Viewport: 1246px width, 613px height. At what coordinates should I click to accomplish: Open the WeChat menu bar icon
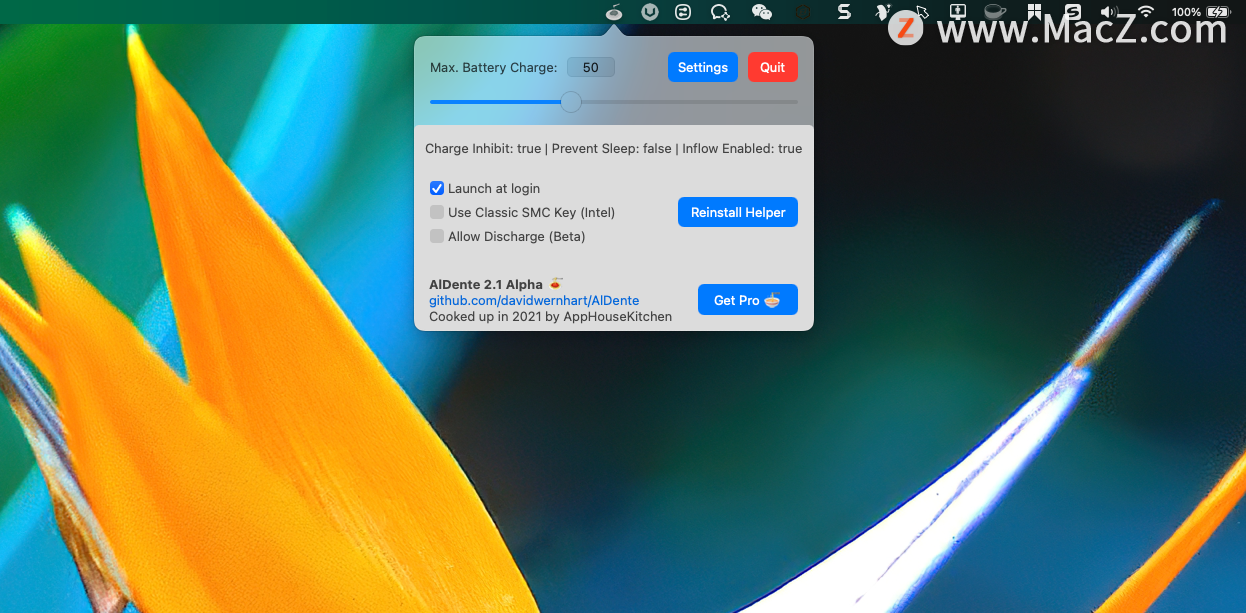coord(762,12)
